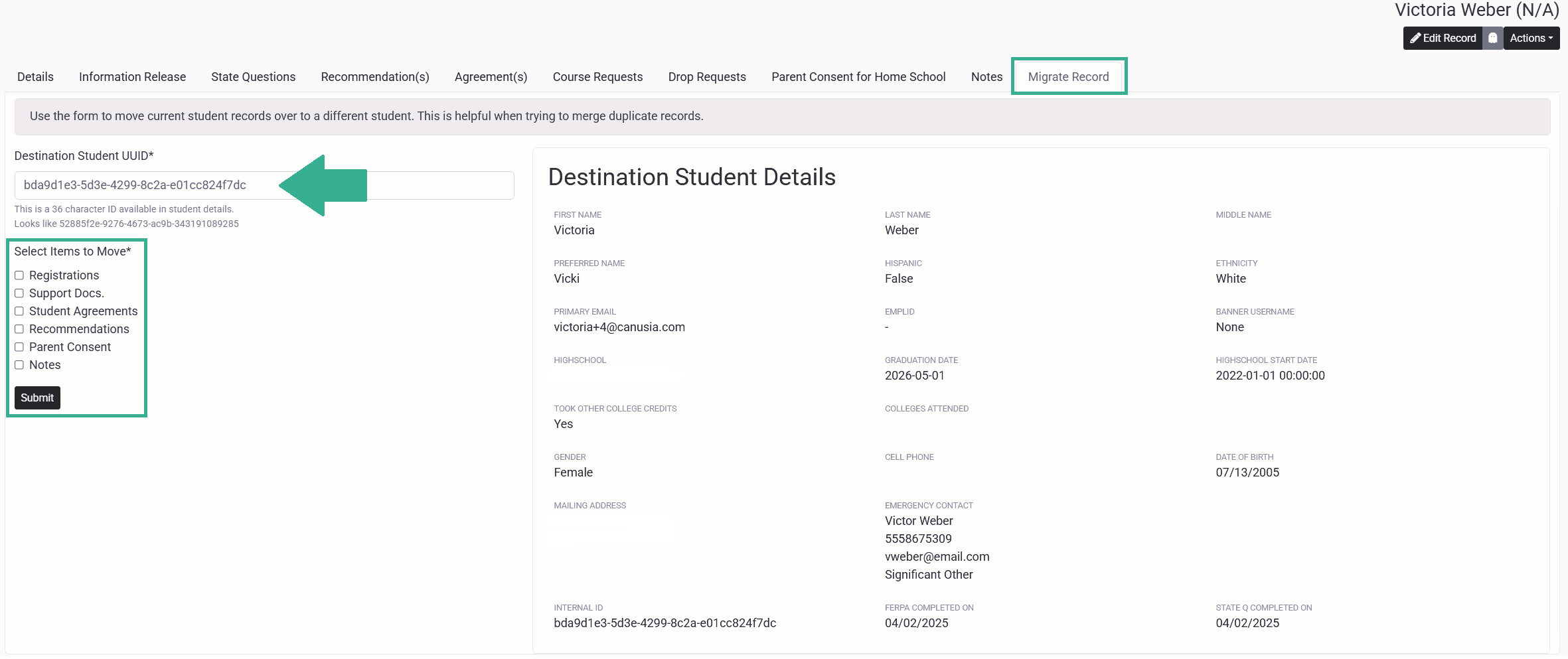Image resolution: width=1568 pixels, height=659 pixels.
Task: Enable the Support Docs. checkbox
Action: tap(19, 293)
